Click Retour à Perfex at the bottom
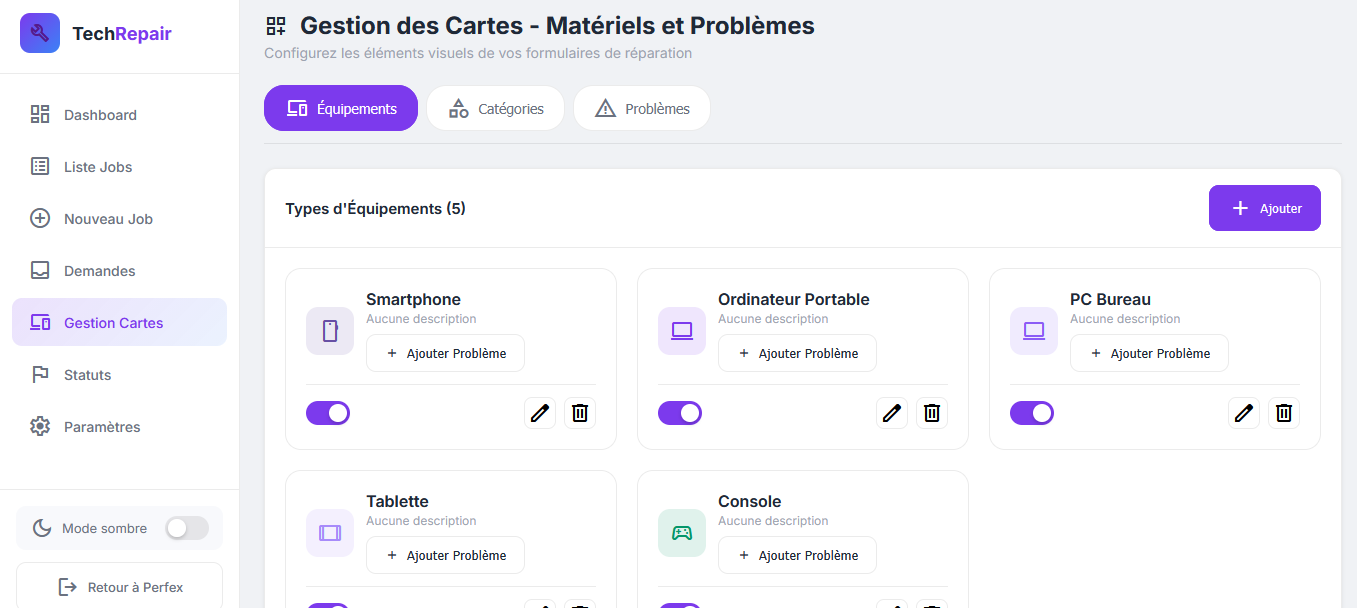Viewport: 1357px width, 608px height. click(x=119, y=587)
